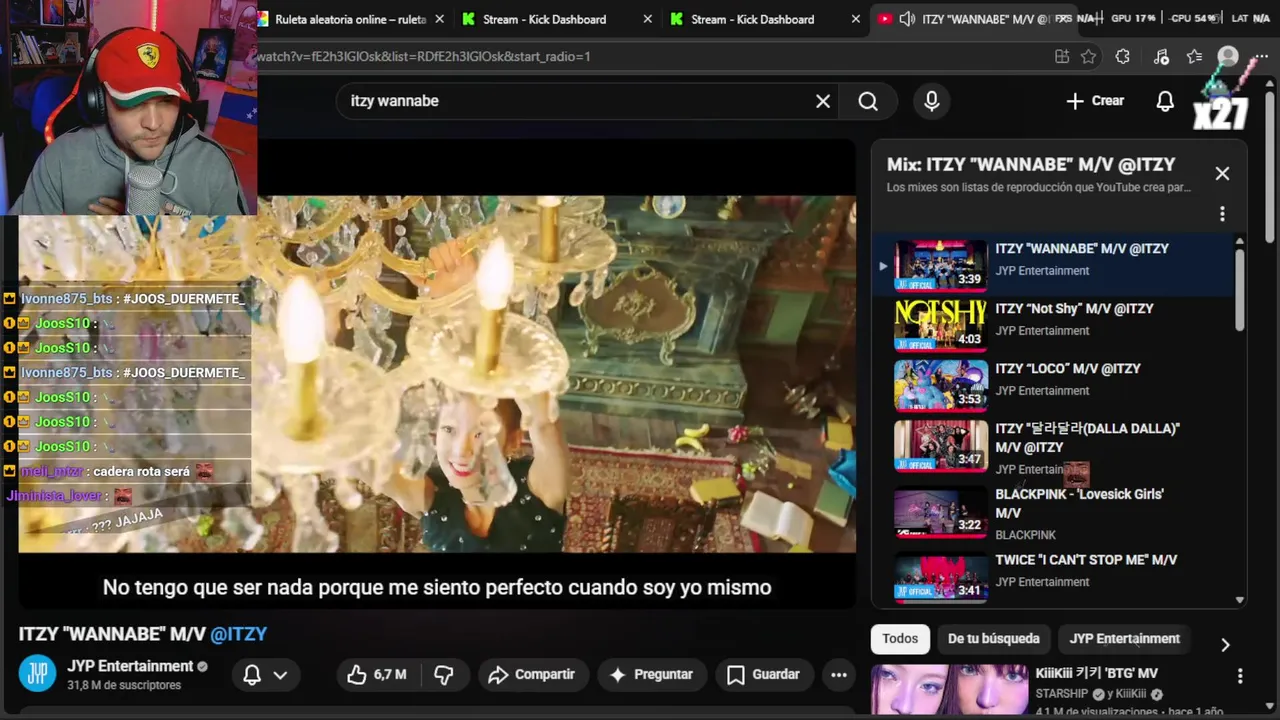1280x720 pixels.
Task: Save video with Guardar button
Action: [x=762, y=675]
